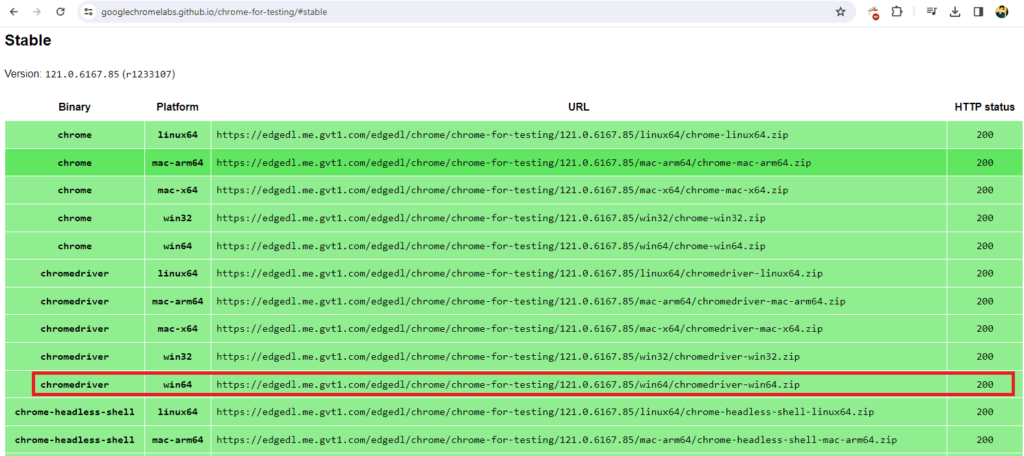Click the HTTP status column header
Image resolution: width=1024 pixels, height=456 pixels.
(x=985, y=107)
